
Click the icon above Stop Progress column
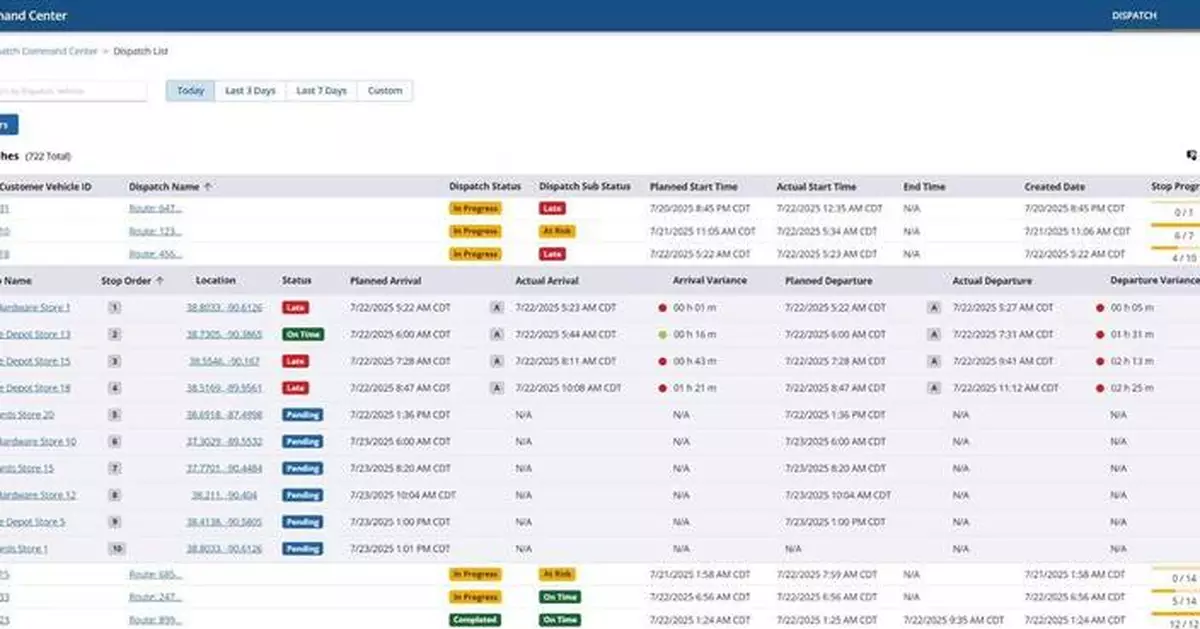tap(1191, 155)
